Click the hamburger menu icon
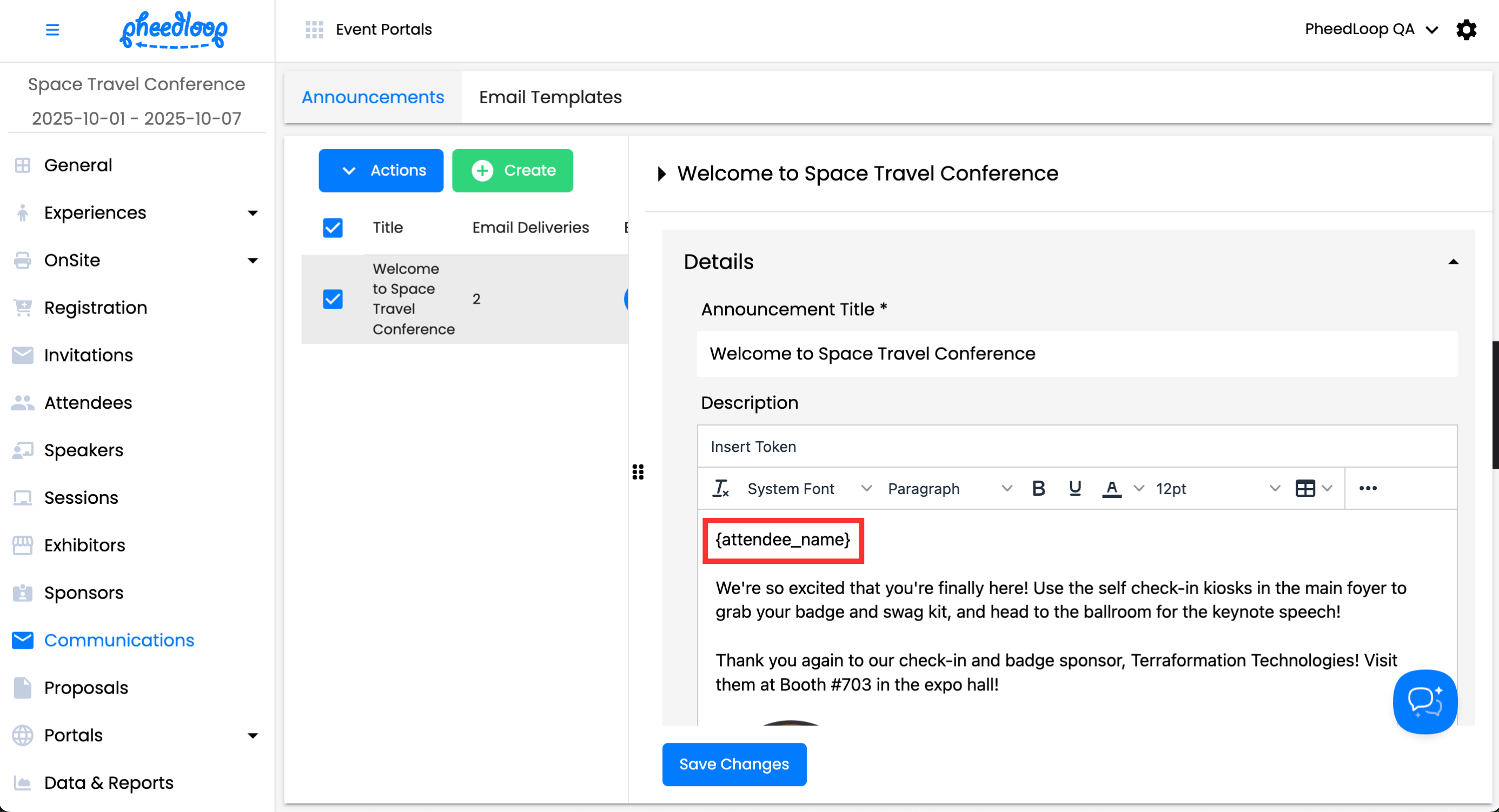This screenshot has height=812, width=1499. 52,30
